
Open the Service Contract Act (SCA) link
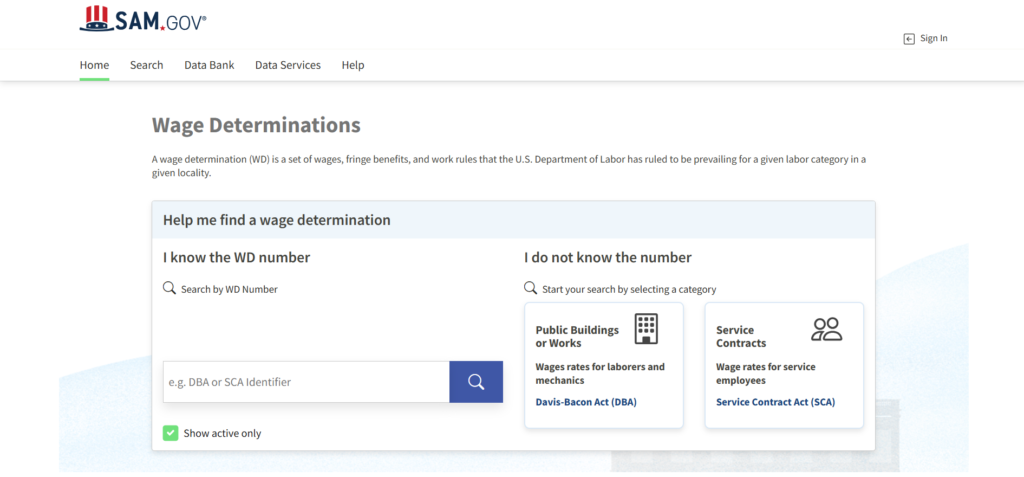pos(775,402)
